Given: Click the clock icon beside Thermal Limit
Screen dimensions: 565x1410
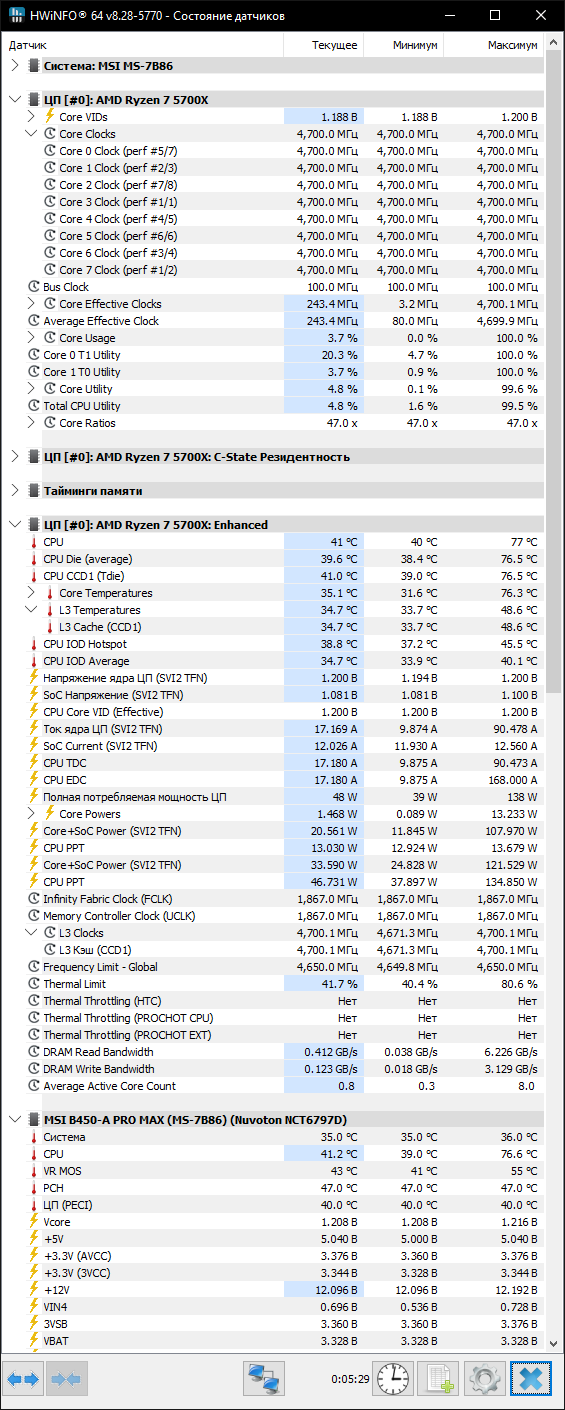Looking at the screenshot, I should (34, 984).
